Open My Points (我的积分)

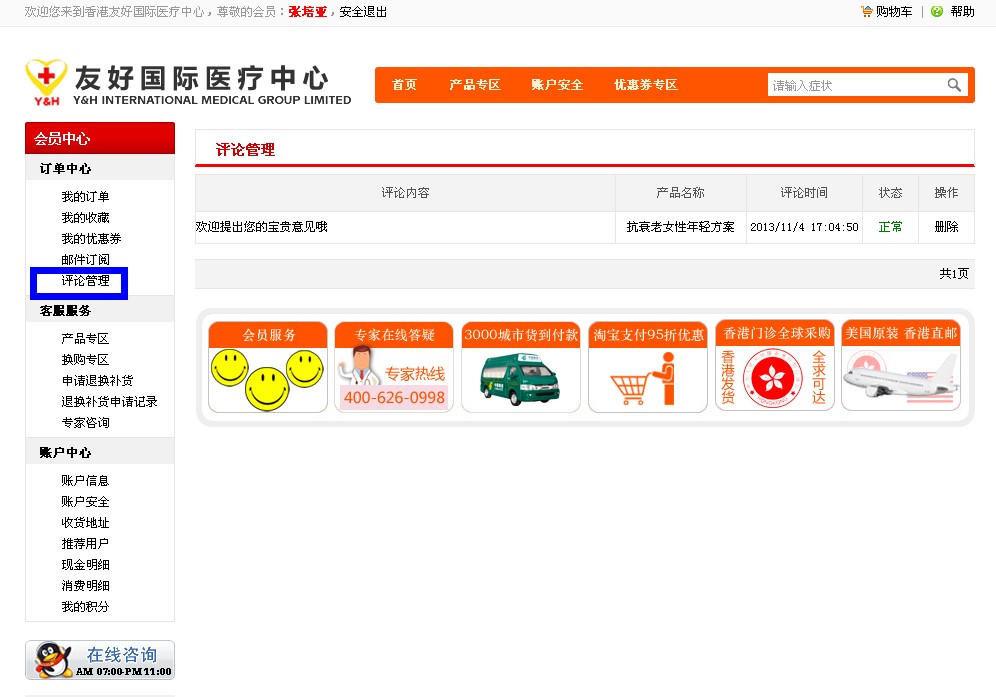click(85, 606)
